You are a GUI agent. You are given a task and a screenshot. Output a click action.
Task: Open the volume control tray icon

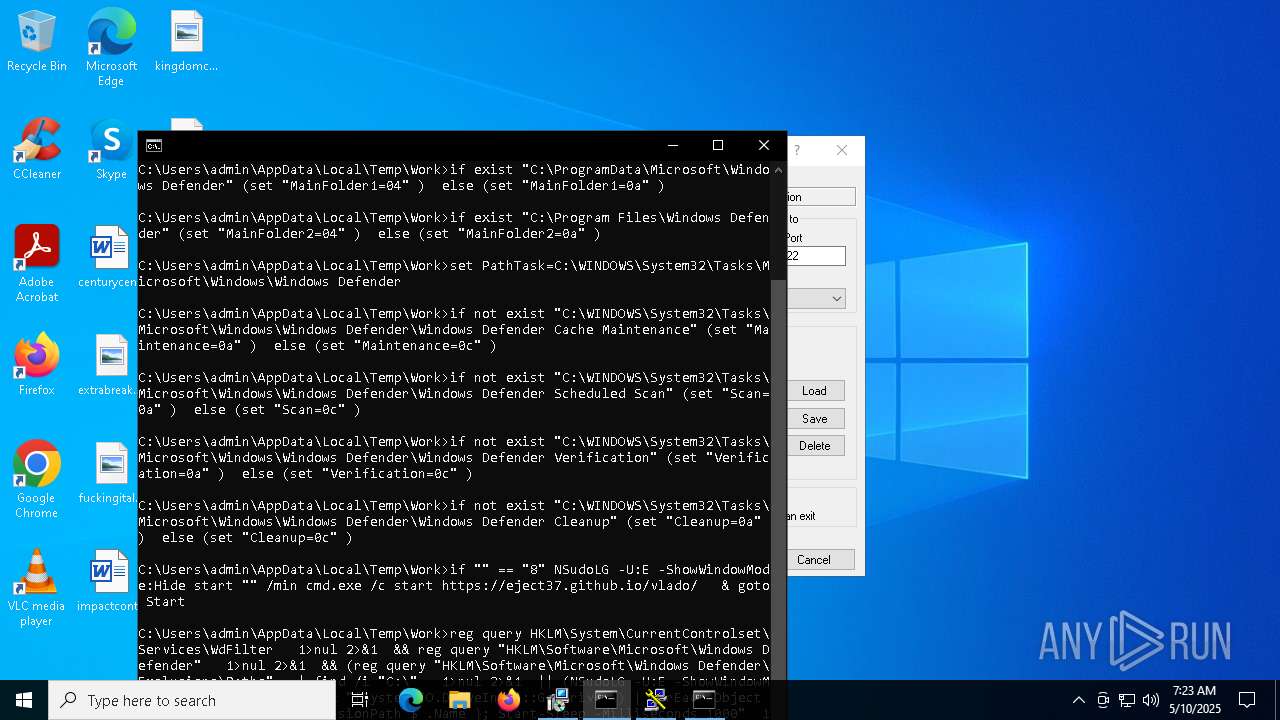click(1151, 700)
